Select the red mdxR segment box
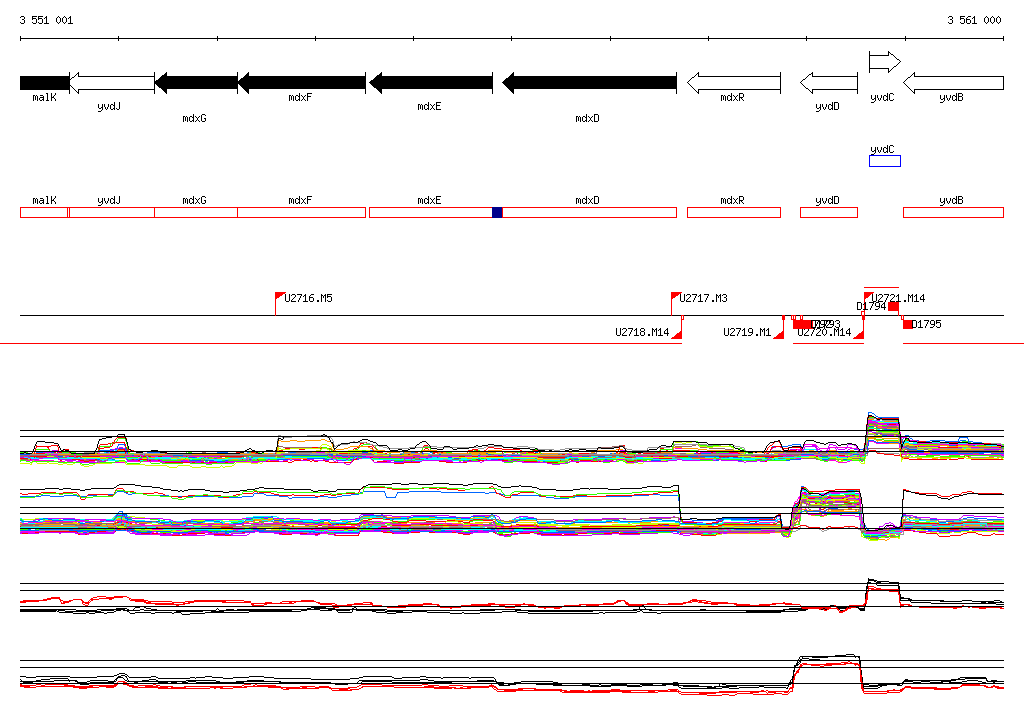 (734, 212)
